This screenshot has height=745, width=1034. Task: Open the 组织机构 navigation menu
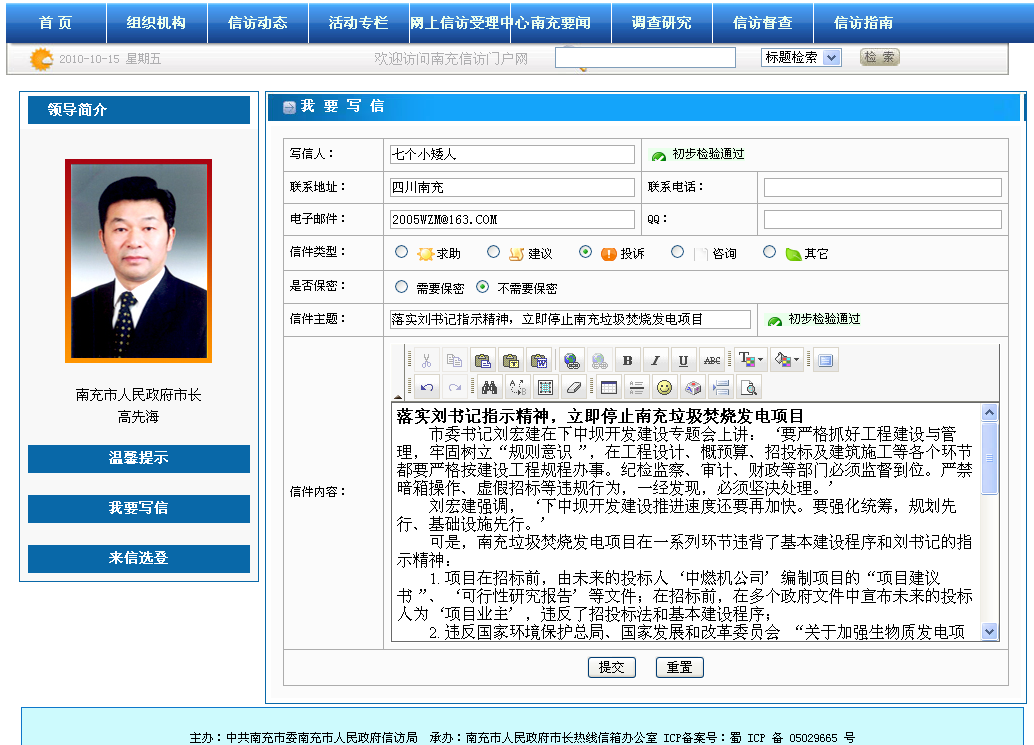(x=156, y=23)
